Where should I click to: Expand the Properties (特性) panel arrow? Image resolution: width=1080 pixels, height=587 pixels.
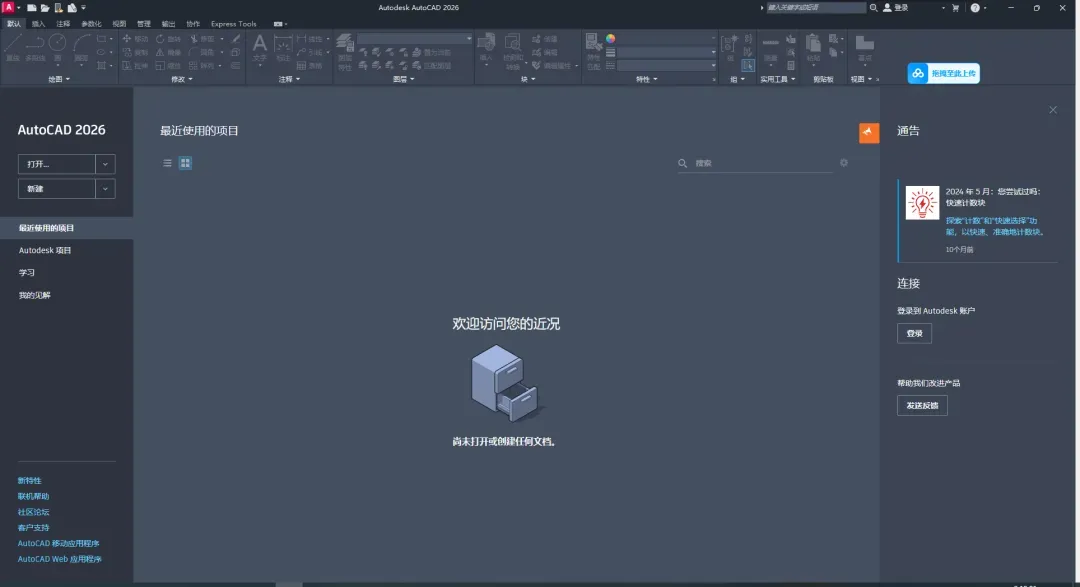pyautogui.click(x=655, y=79)
